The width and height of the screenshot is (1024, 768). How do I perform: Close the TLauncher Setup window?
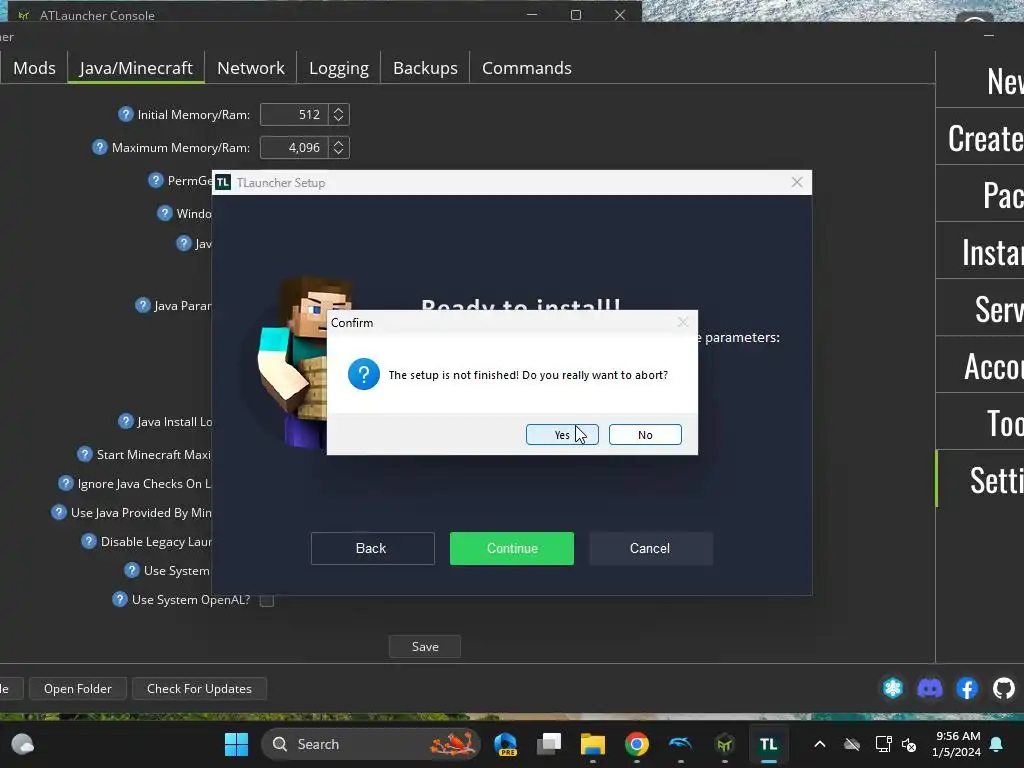[797, 182]
